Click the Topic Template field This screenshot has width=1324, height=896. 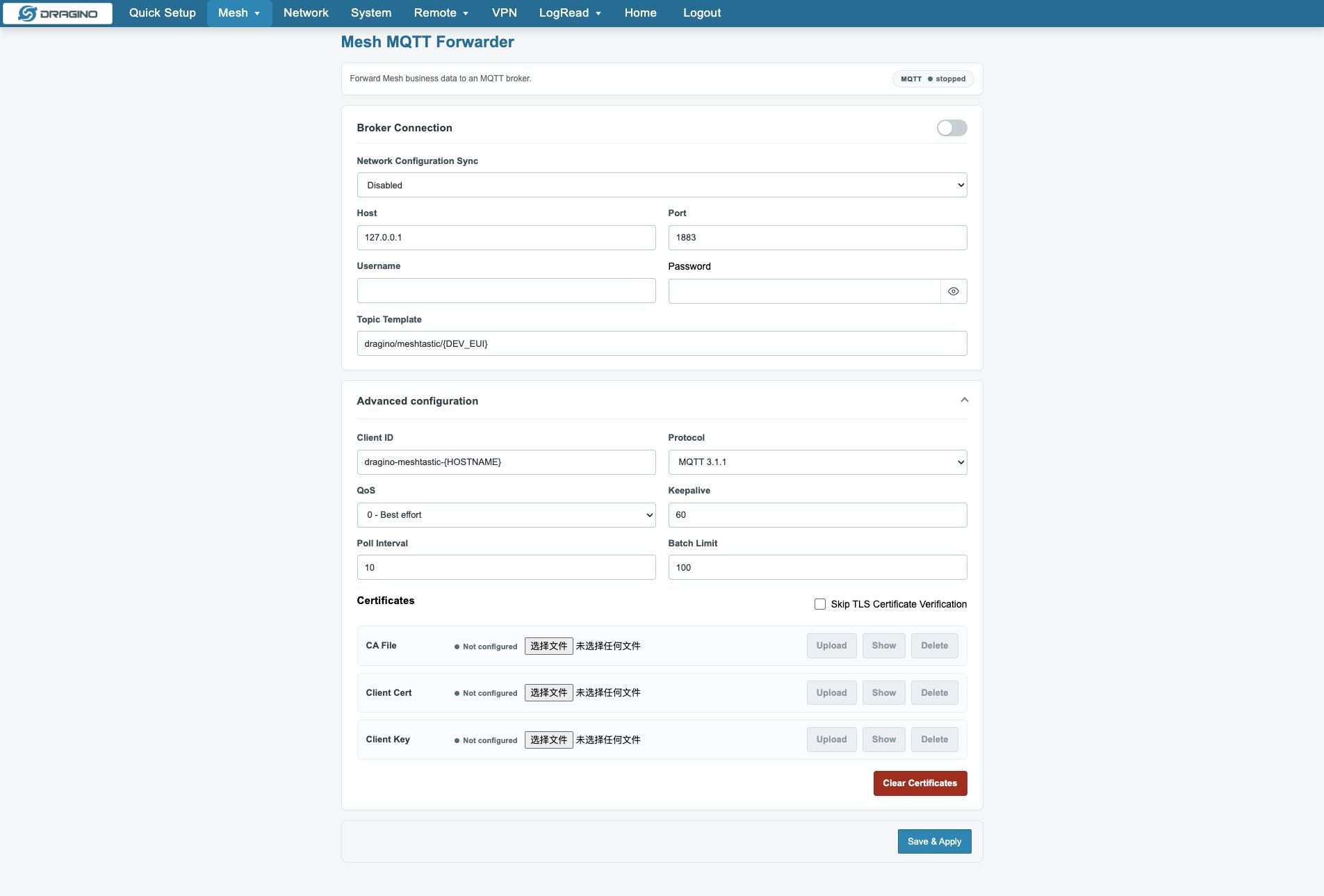point(662,343)
